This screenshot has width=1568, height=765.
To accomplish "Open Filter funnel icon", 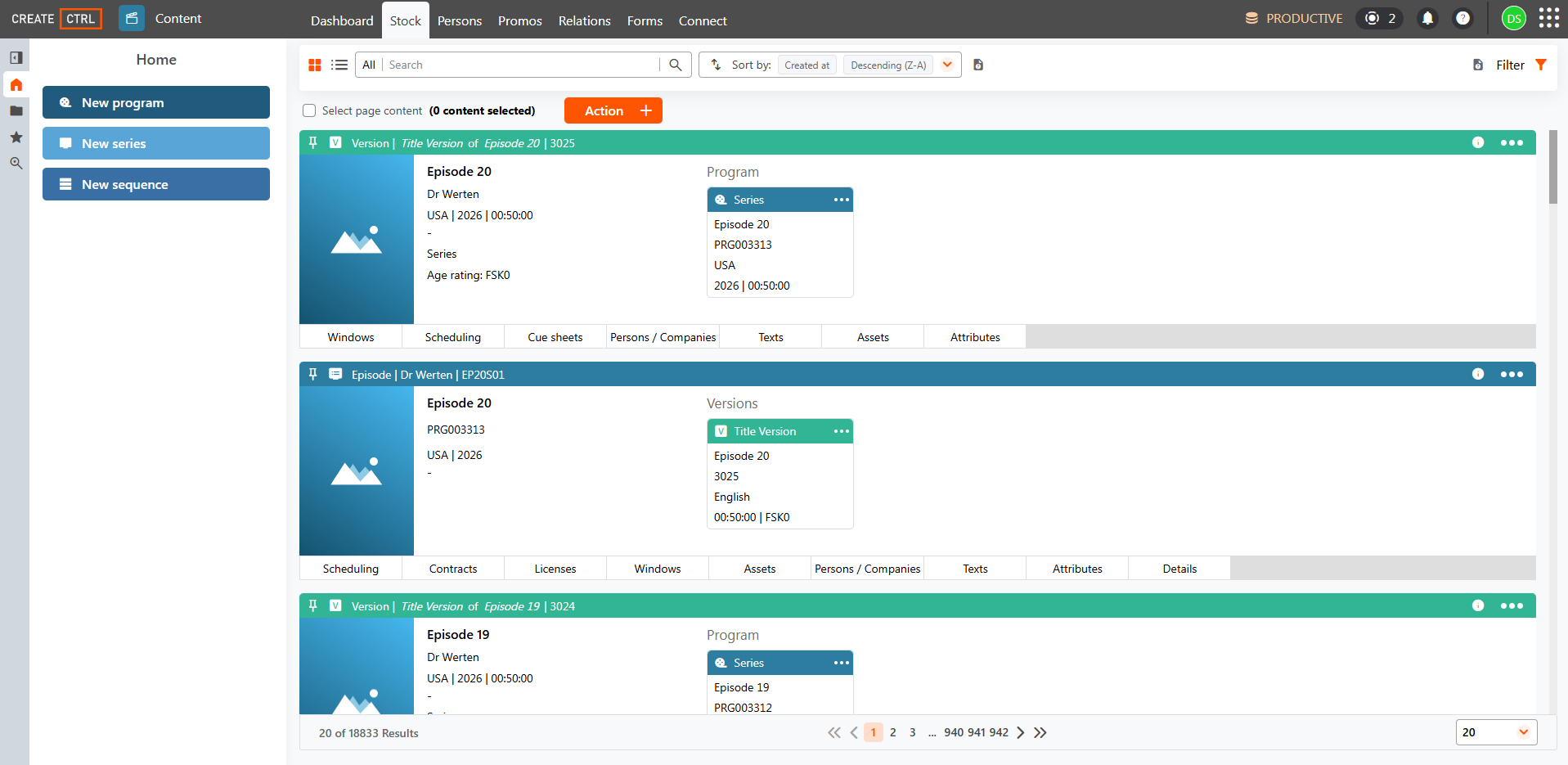I will (x=1541, y=65).
